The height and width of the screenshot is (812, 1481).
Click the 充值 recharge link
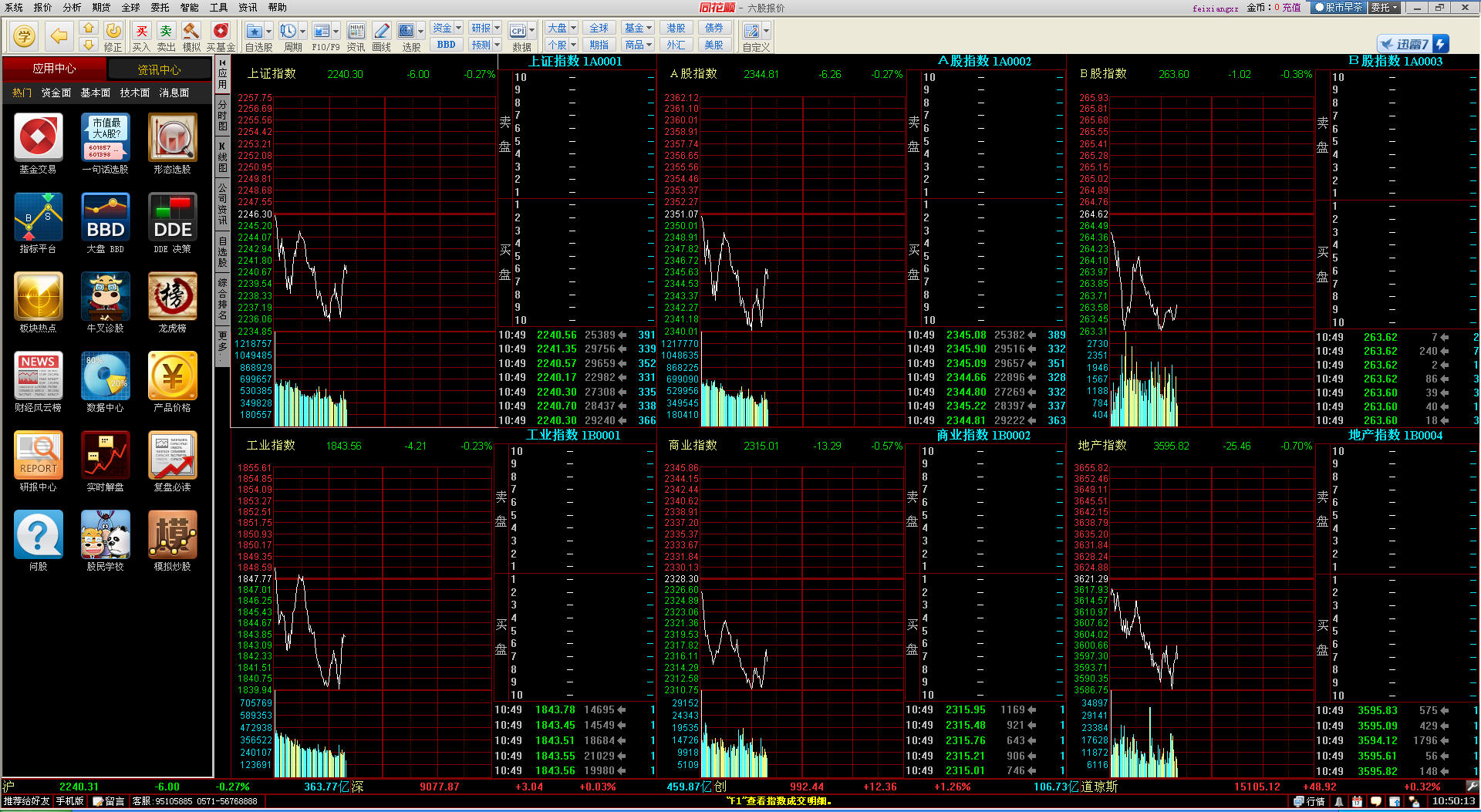(1291, 8)
